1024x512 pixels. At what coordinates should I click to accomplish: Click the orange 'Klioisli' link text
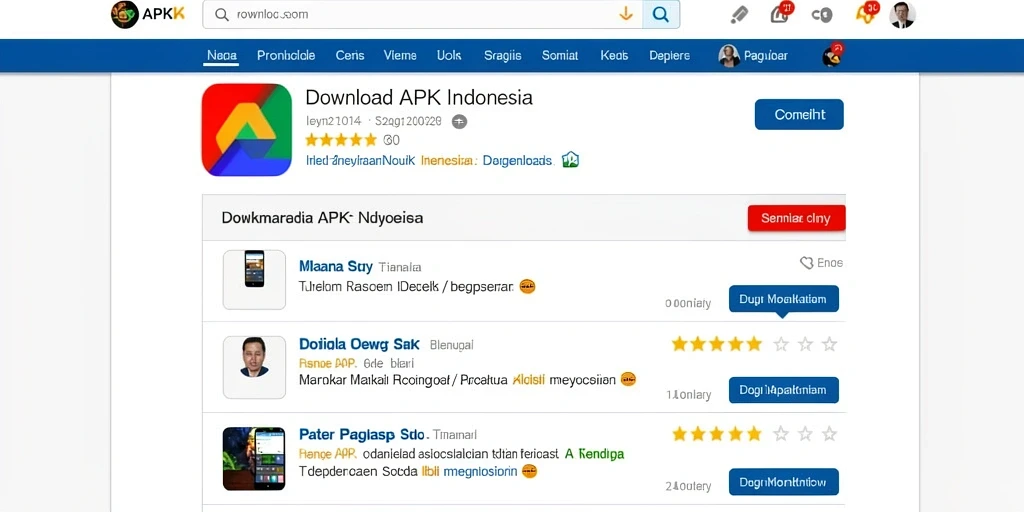point(529,379)
